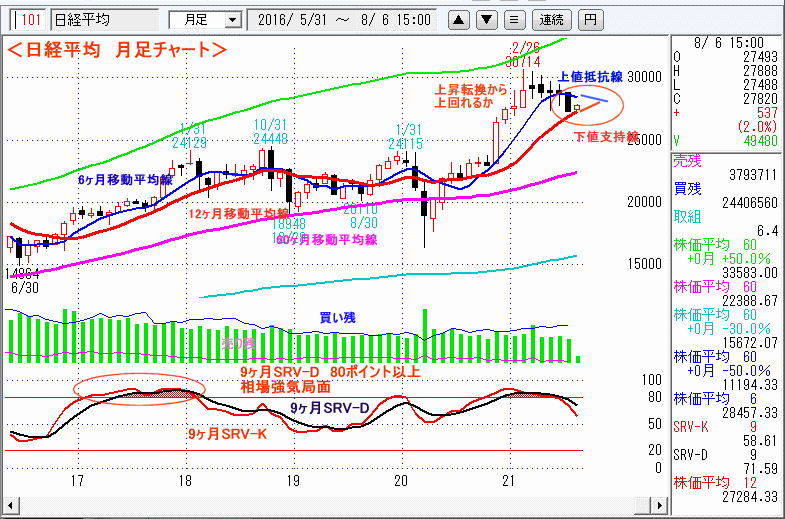Click the 12ヶ月移動平均線 chart label
This screenshot has height=519, width=785.
tap(238, 213)
